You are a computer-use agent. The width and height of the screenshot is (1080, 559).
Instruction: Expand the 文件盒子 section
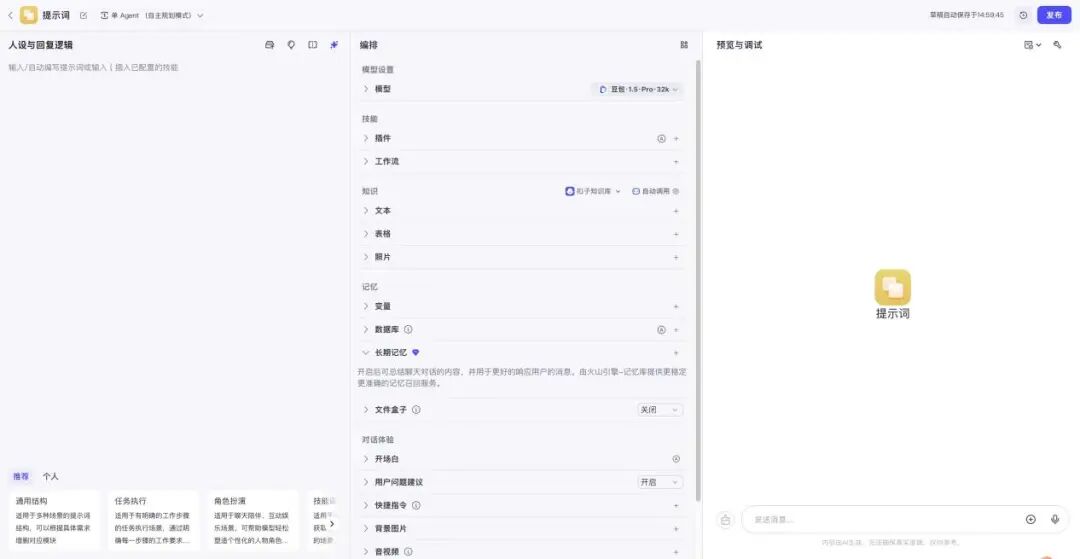[x=366, y=410]
